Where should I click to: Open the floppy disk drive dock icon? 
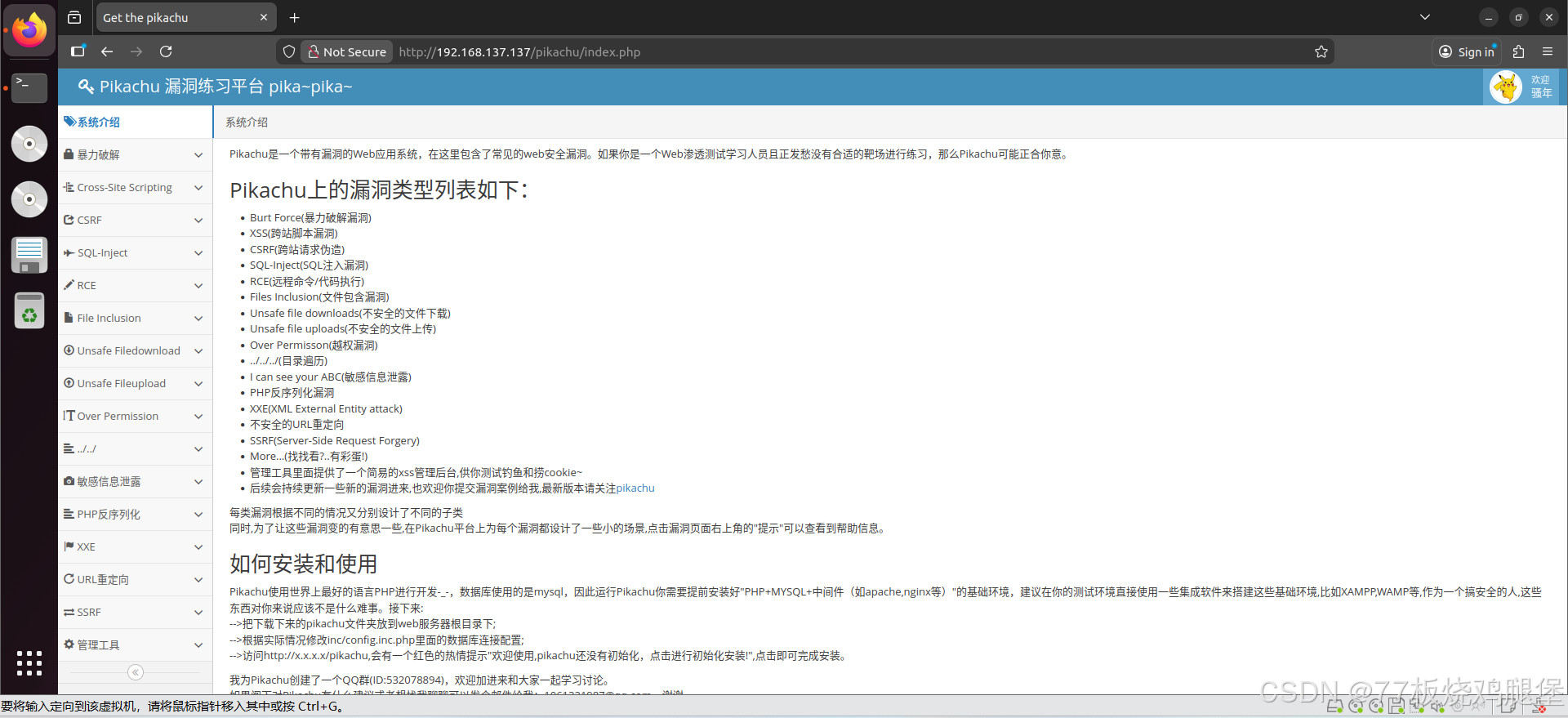click(x=29, y=255)
